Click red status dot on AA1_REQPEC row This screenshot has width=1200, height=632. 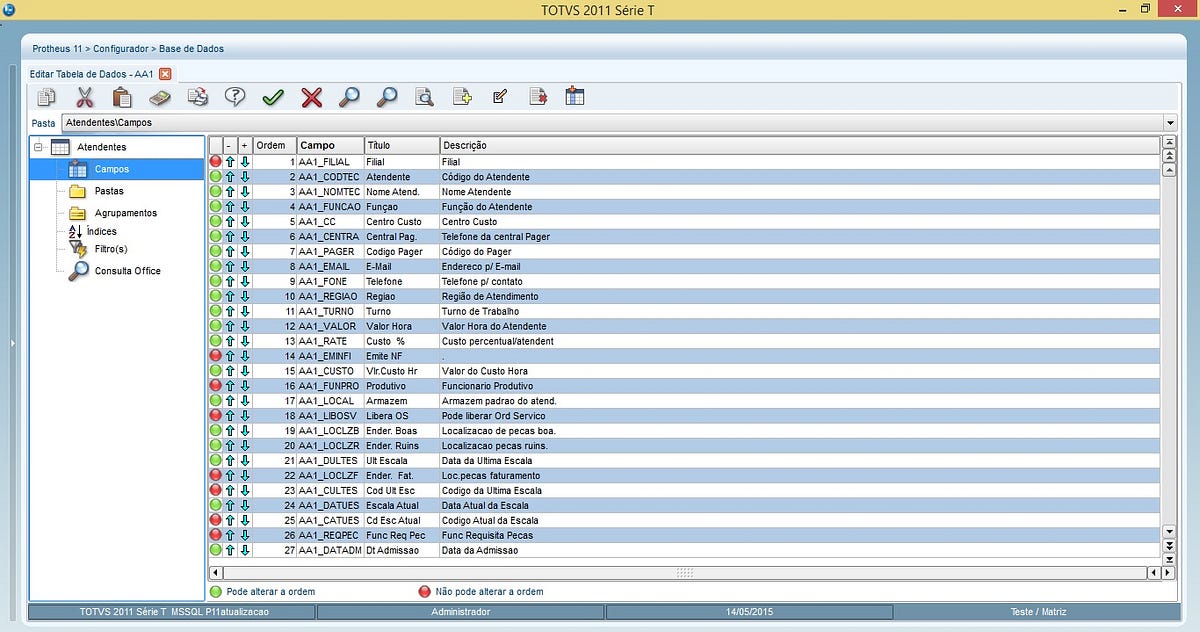point(215,535)
